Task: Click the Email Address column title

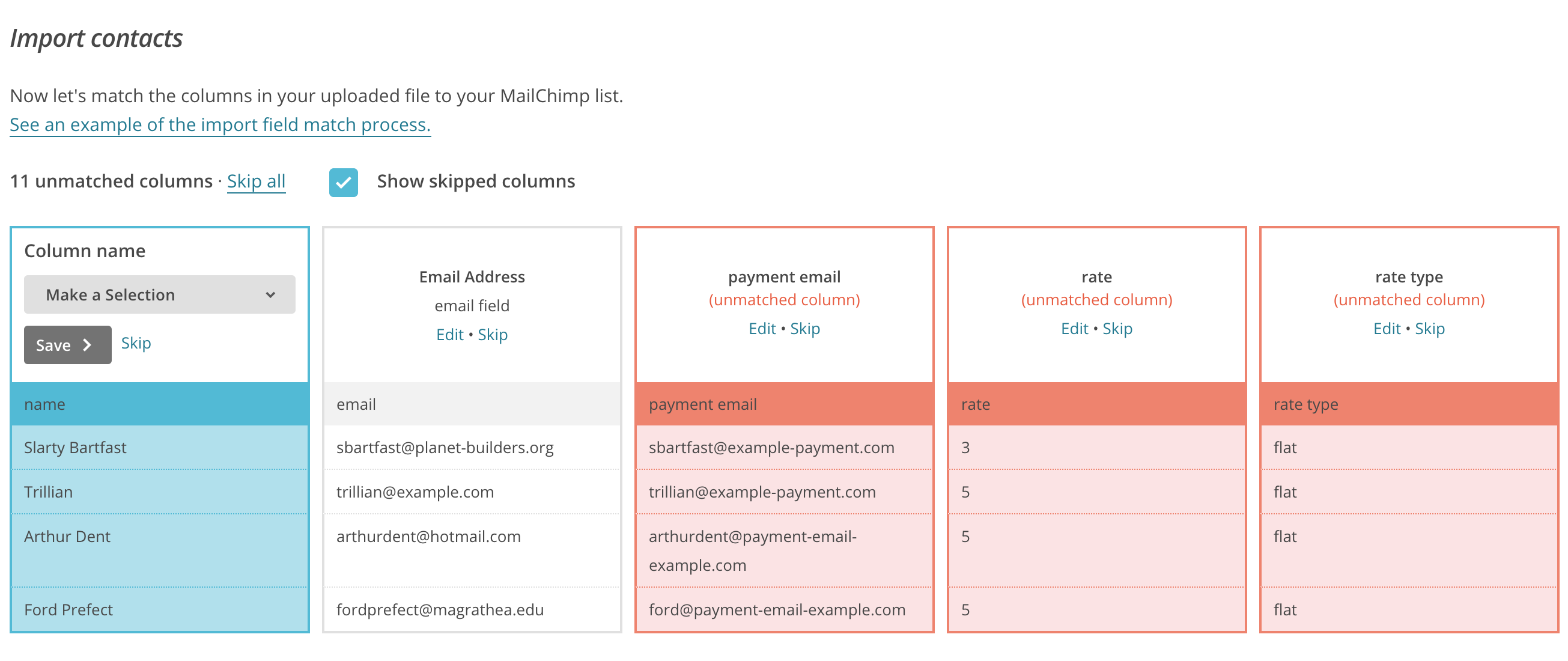Action: pos(472,277)
